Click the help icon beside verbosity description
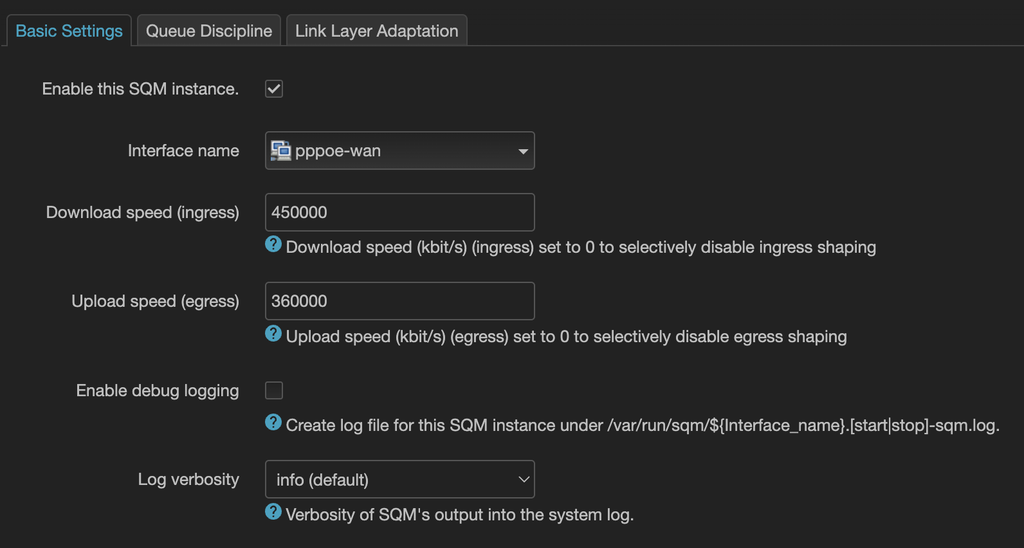This screenshot has width=1024, height=548. click(x=273, y=513)
